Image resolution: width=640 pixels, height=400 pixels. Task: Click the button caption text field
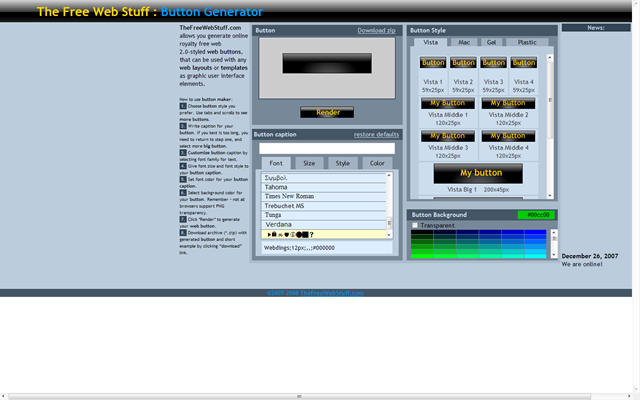point(327,148)
